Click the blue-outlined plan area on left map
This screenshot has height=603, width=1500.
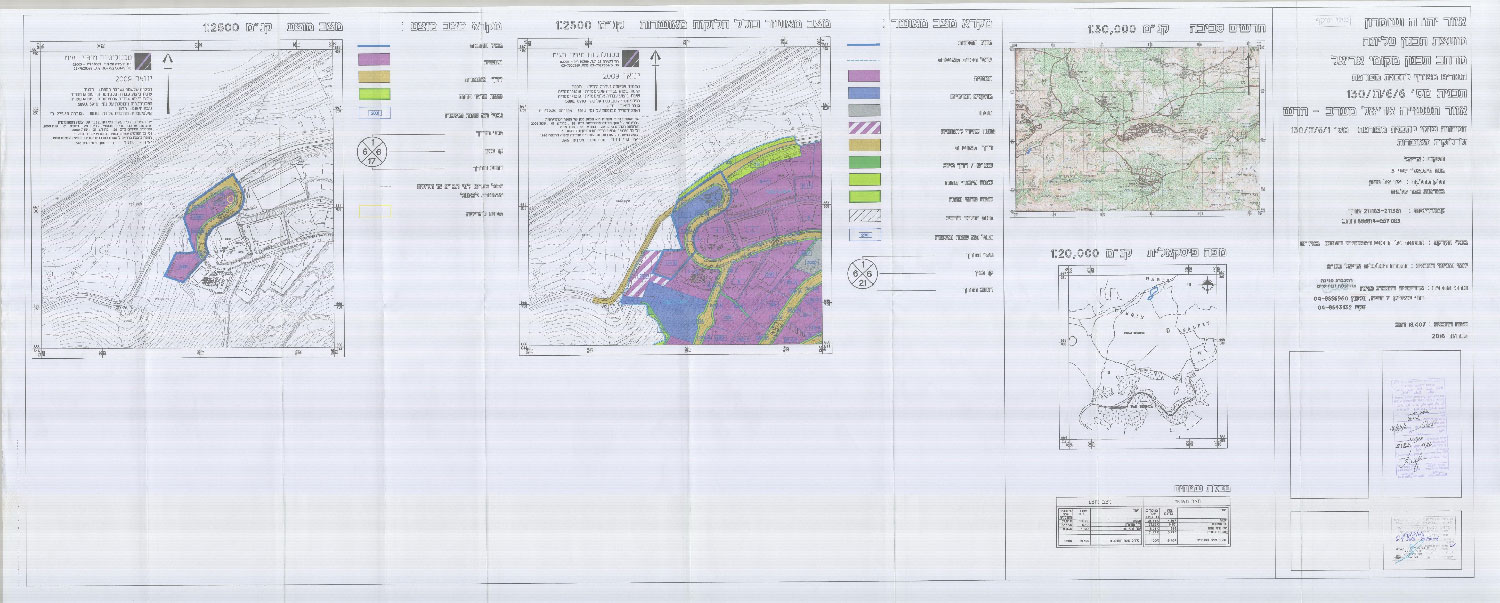coord(206,224)
